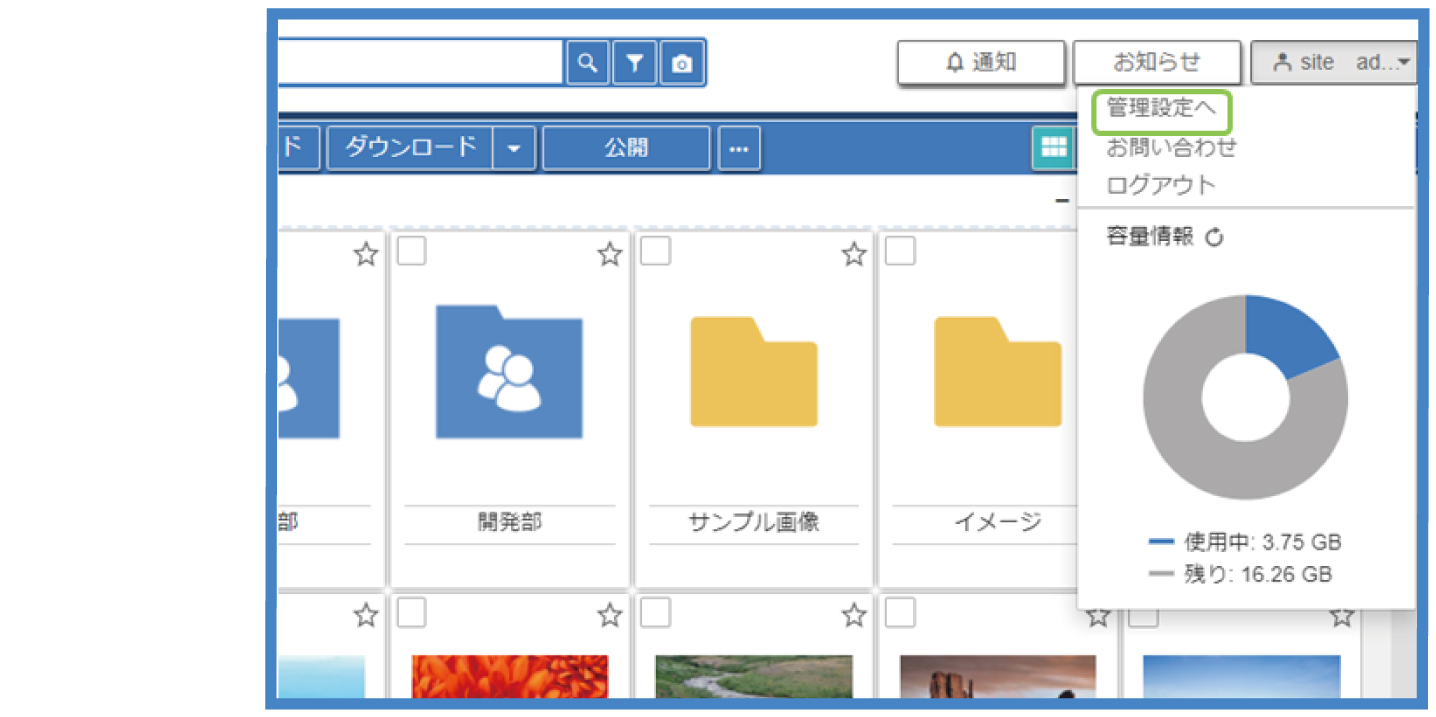Image resolution: width=1436 pixels, height=717 pixels.
Task: Click the magnifying glass search icon
Action: [x=587, y=61]
